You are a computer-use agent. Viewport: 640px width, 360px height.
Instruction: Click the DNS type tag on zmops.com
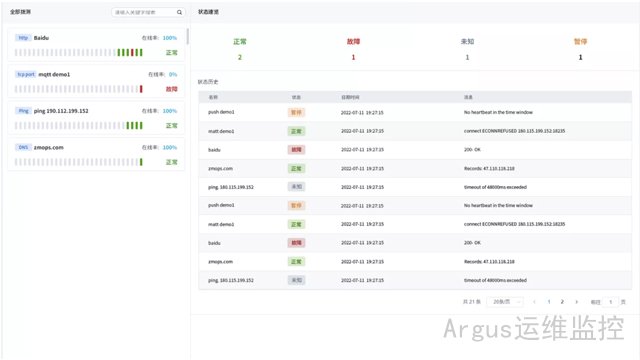(23, 147)
